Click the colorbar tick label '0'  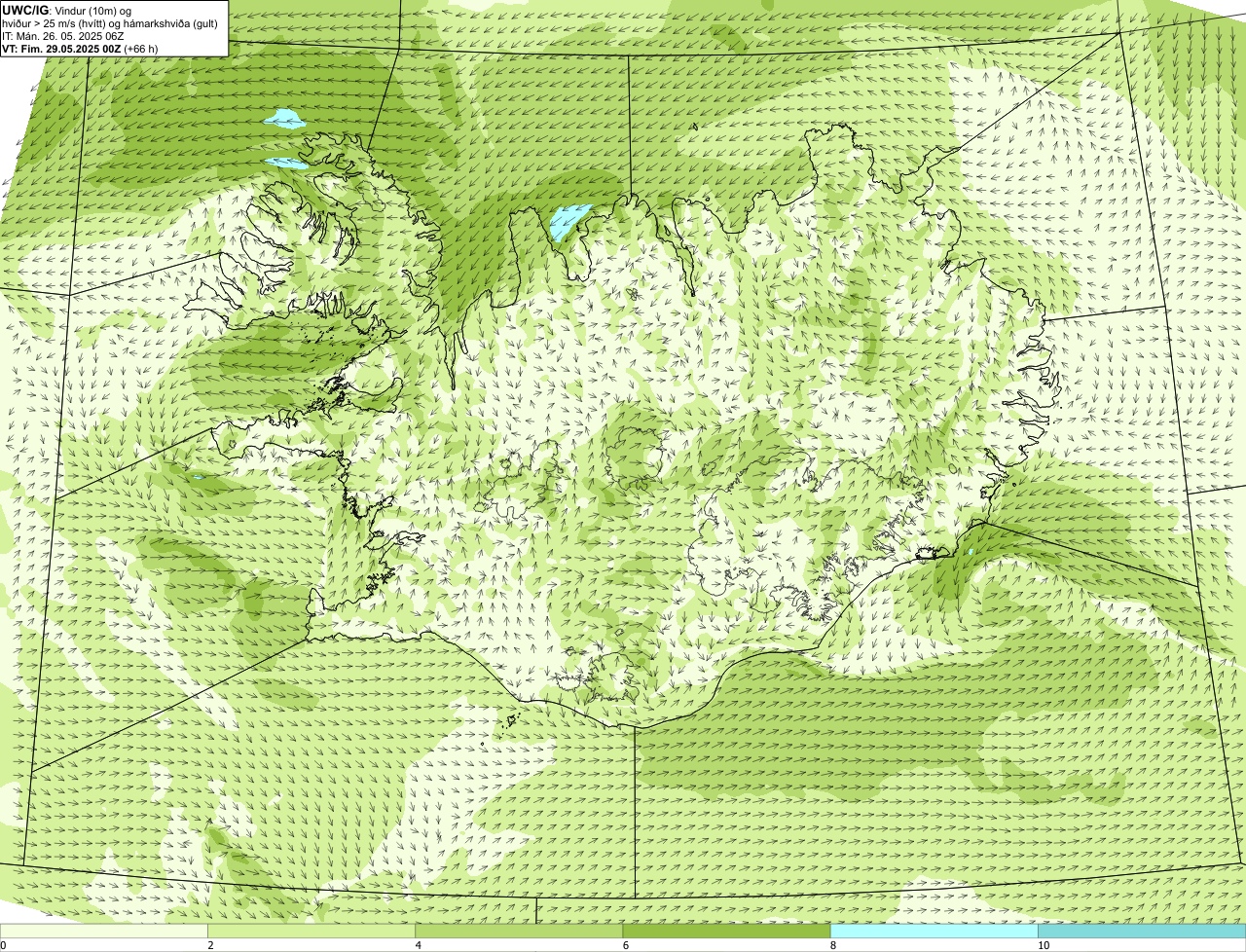[x=3, y=945]
